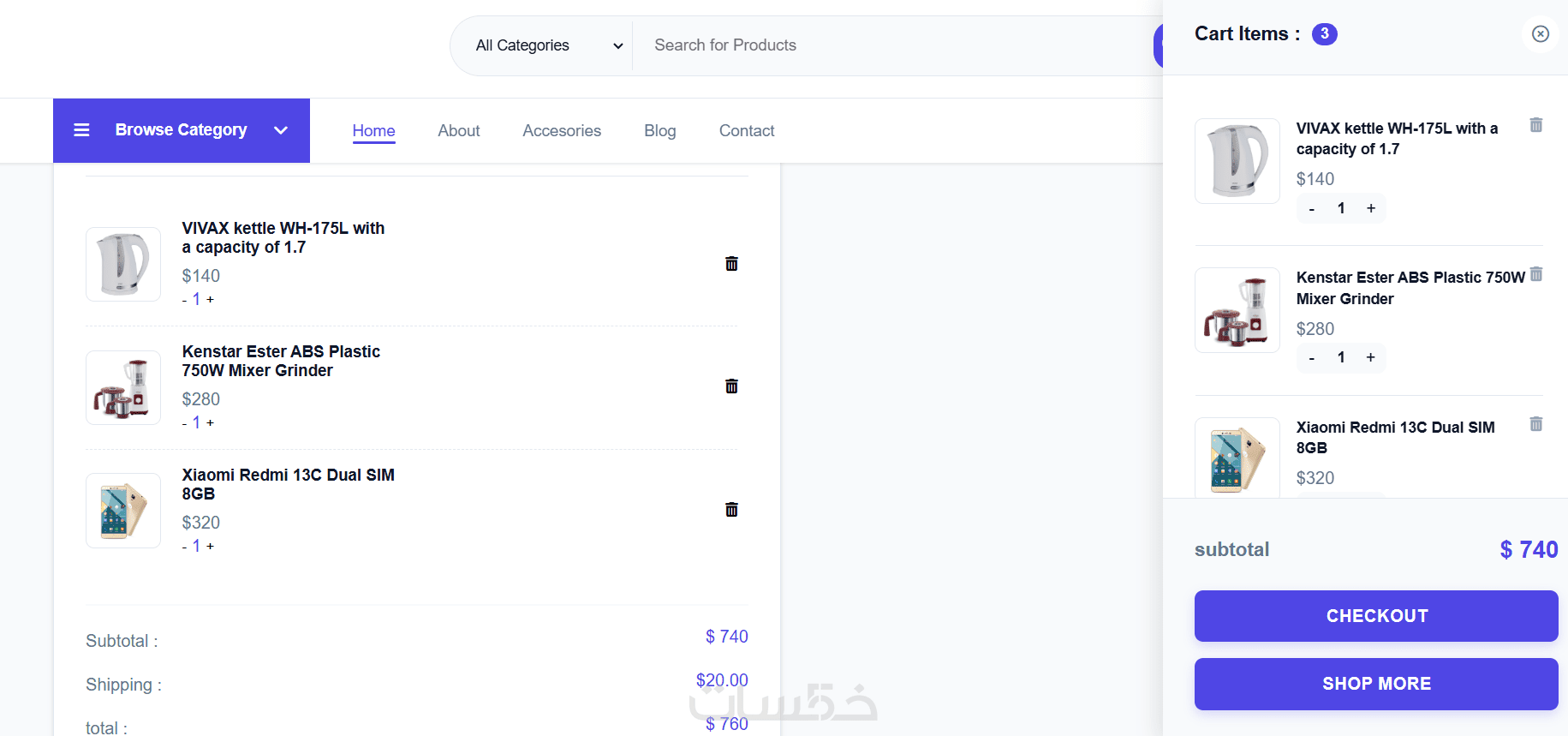Click the SHOP MORE button
This screenshot has height=736, width=1568.
(1376, 684)
